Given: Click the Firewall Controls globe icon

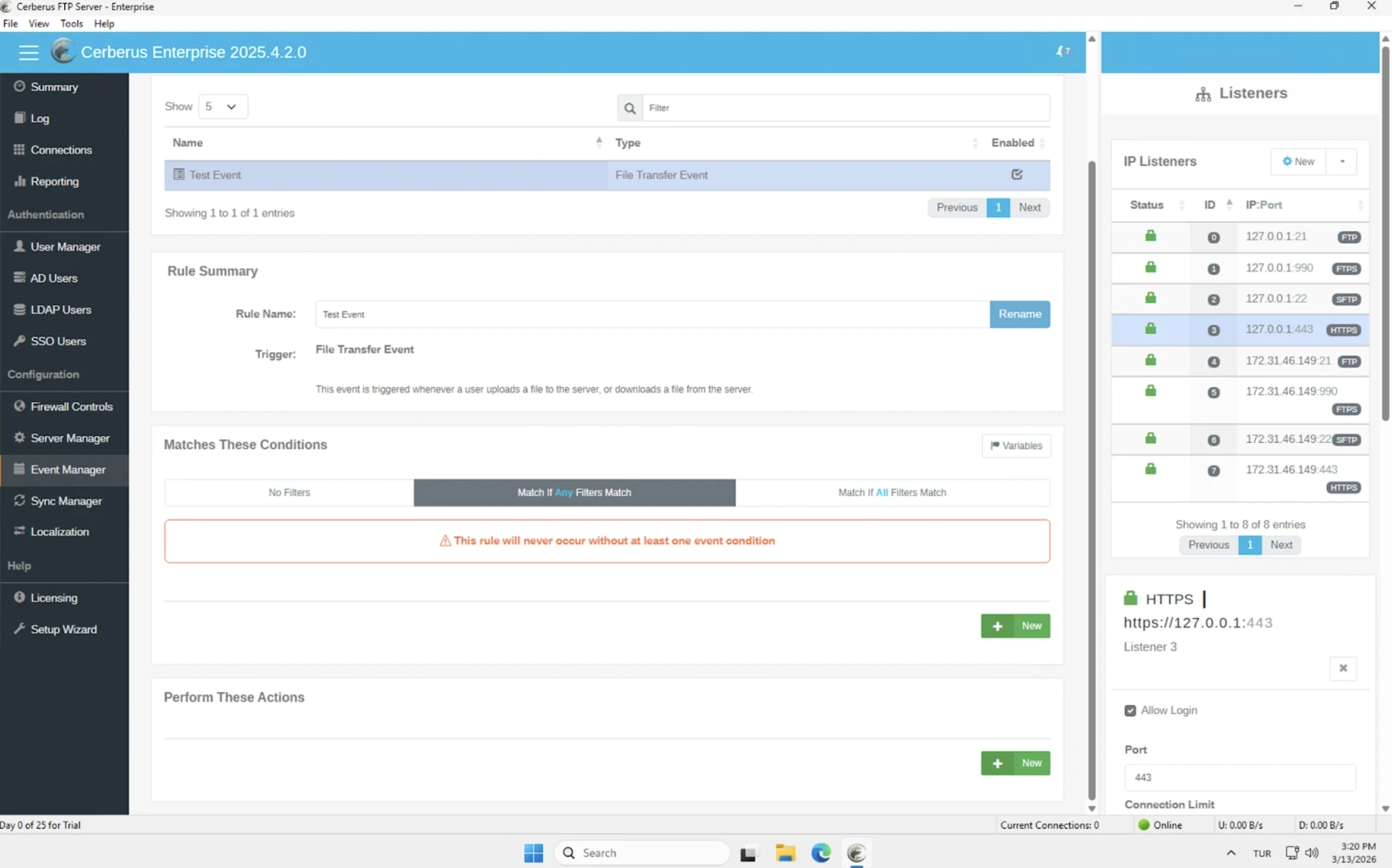Looking at the screenshot, I should pos(20,406).
